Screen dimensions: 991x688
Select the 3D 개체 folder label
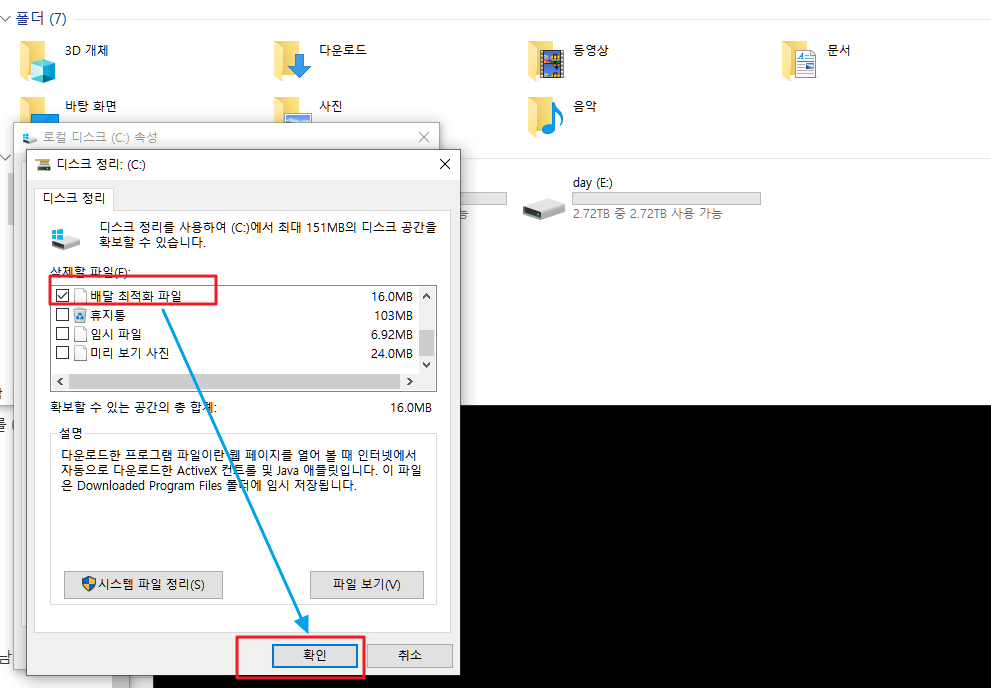click(x=87, y=50)
